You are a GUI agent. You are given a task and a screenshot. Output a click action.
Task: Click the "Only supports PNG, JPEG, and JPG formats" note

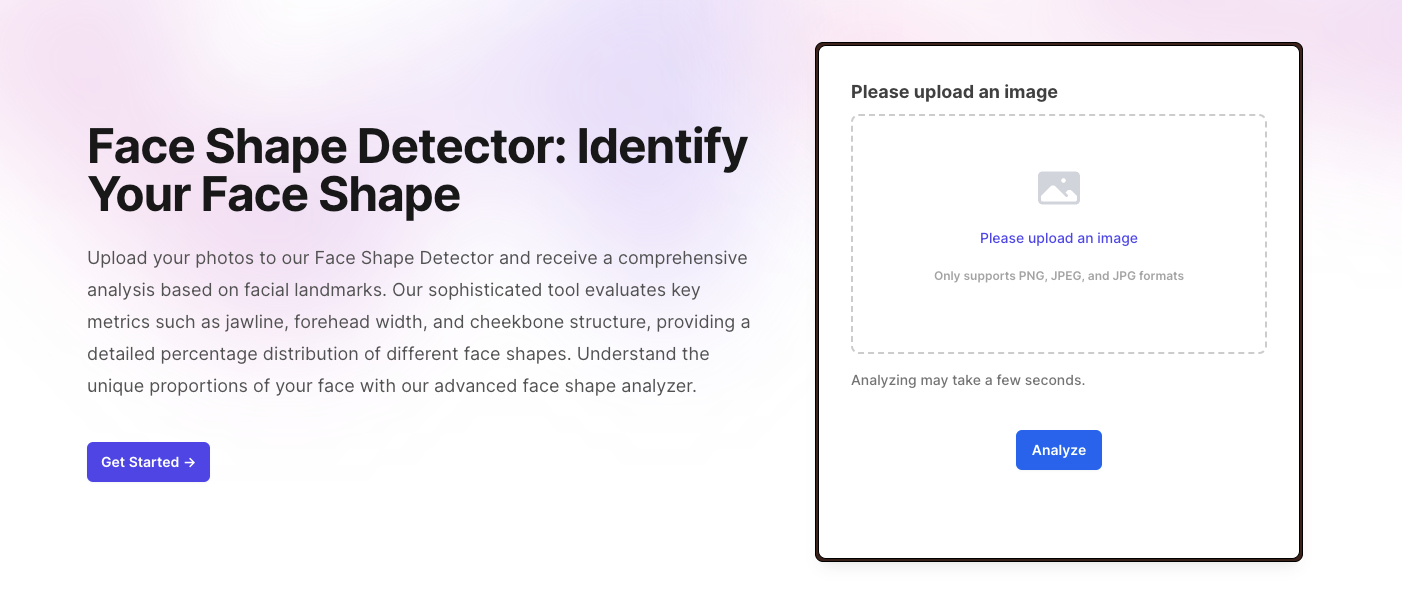pyautogui.click(x=1058, y=276)
